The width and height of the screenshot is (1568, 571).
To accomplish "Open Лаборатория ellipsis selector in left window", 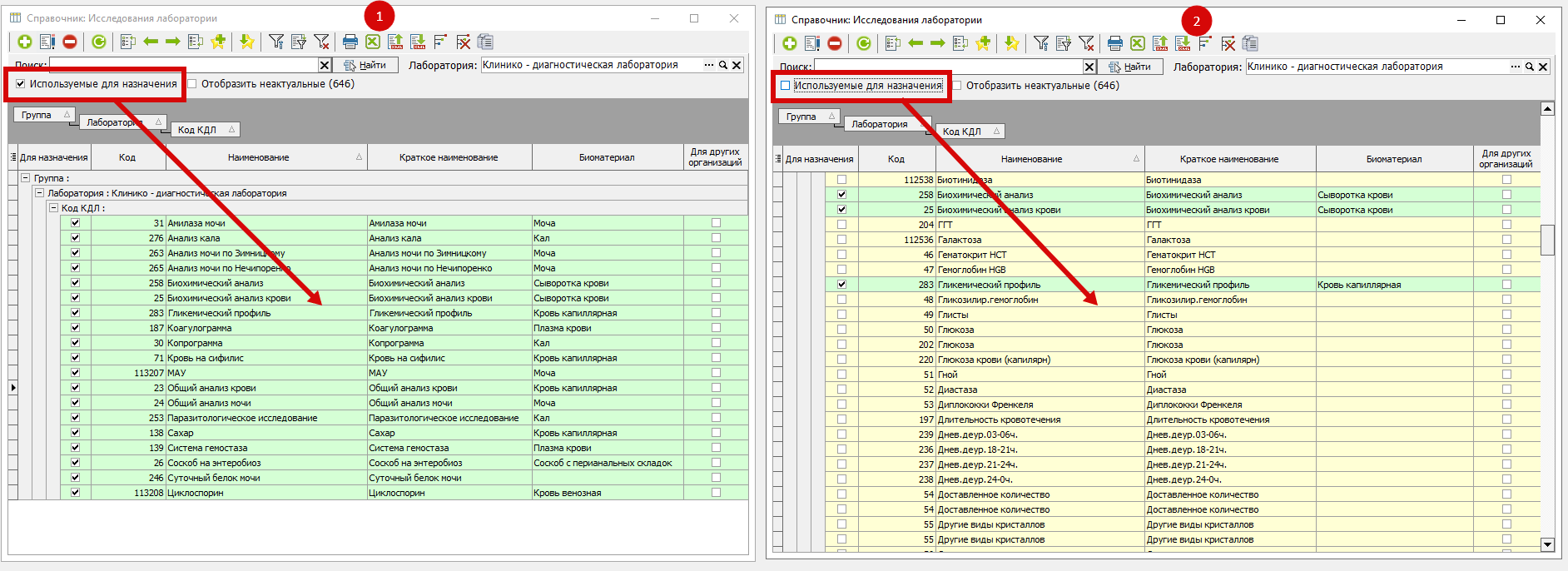I will pos(709,65).
